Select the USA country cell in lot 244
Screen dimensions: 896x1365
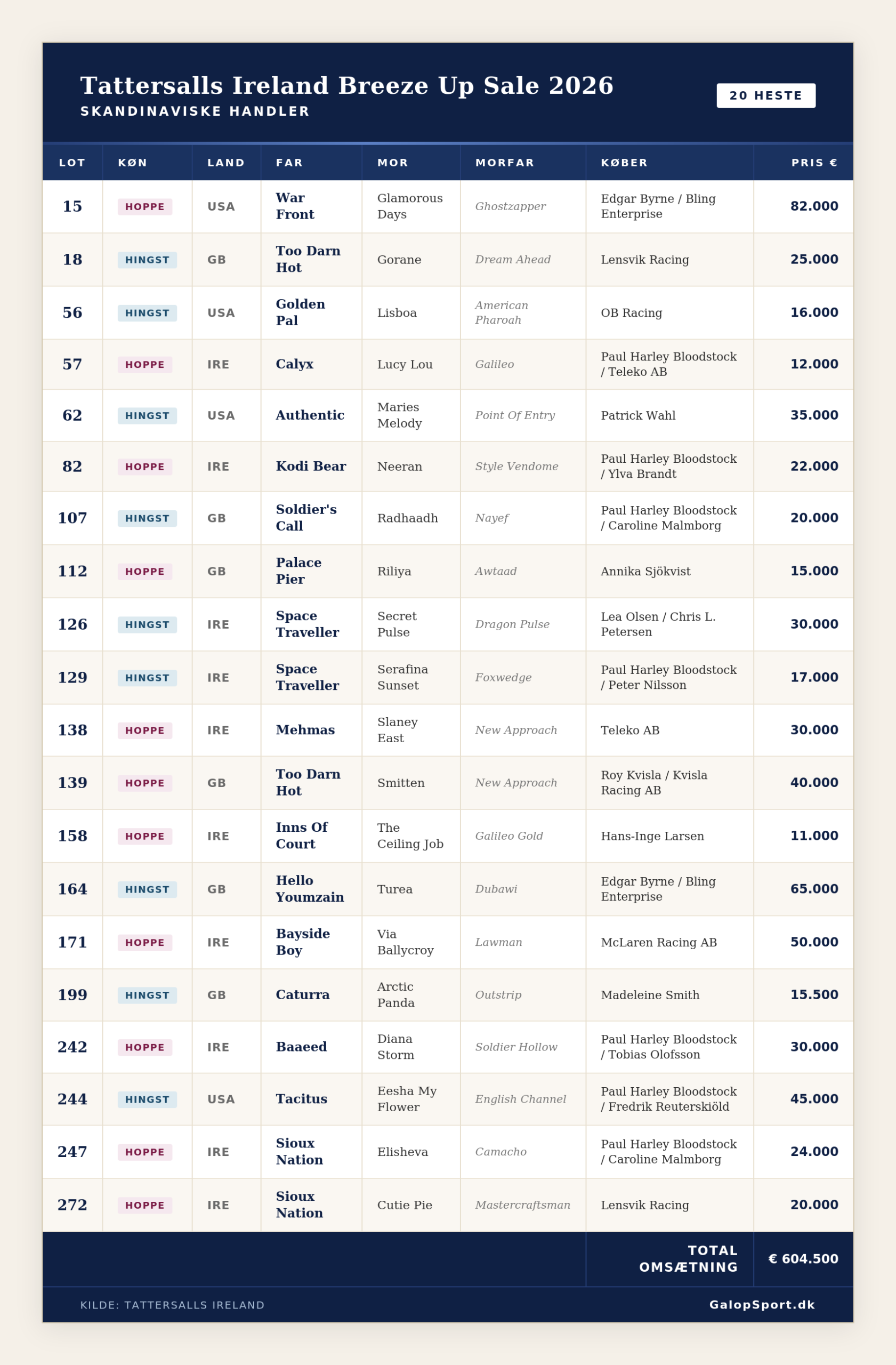pos(221,1099)
